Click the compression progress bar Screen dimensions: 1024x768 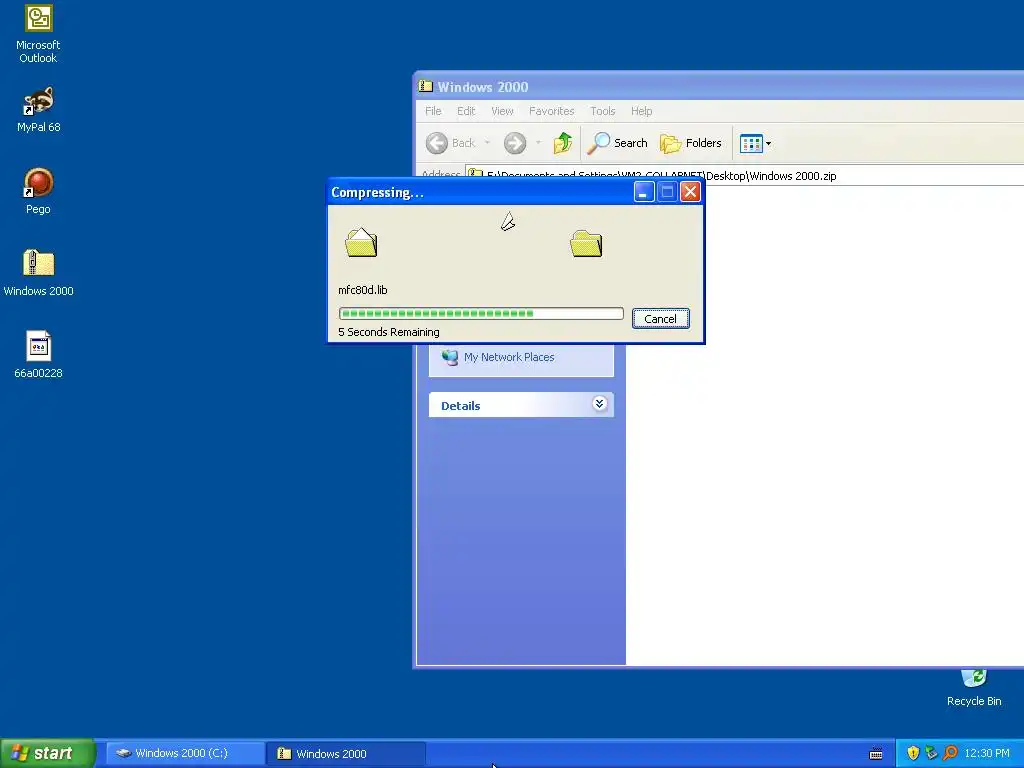pos(481,313)
